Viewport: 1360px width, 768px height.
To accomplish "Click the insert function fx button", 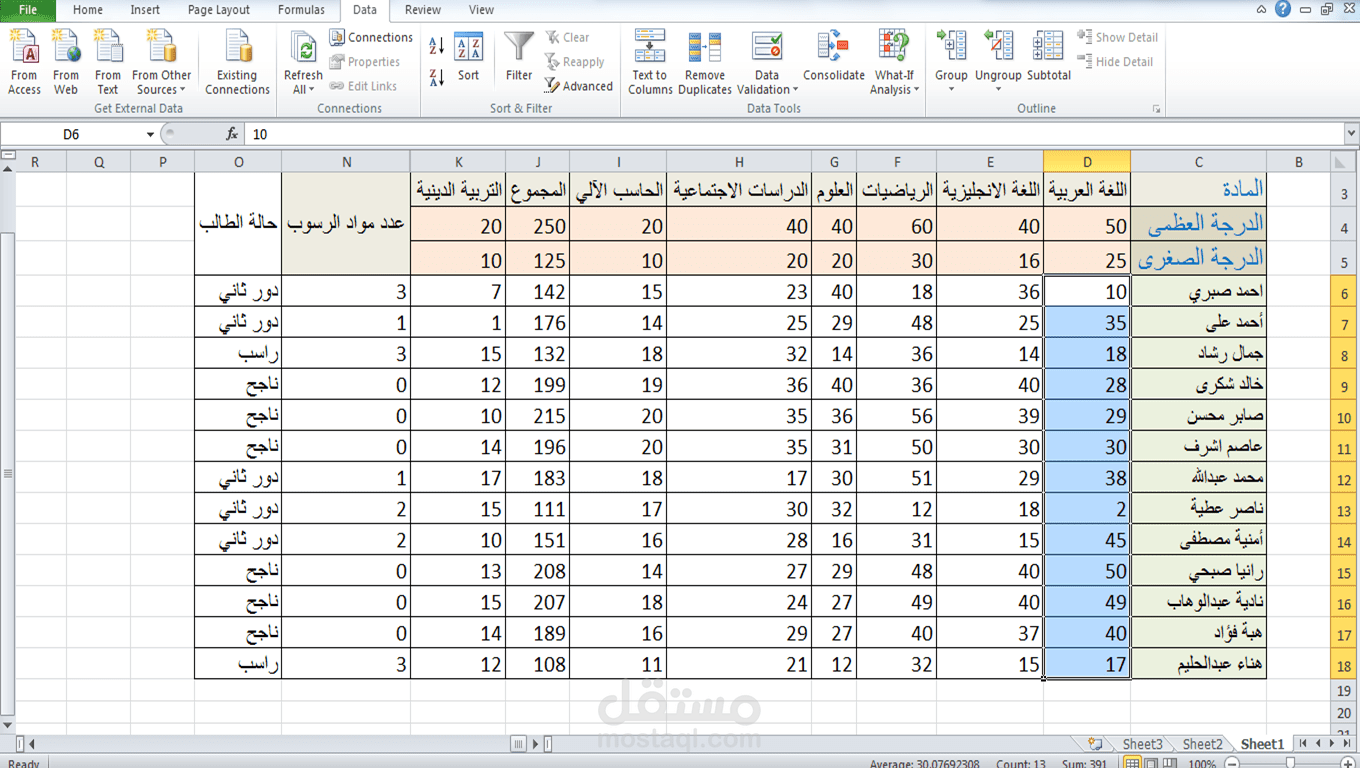I will [232, 133].
